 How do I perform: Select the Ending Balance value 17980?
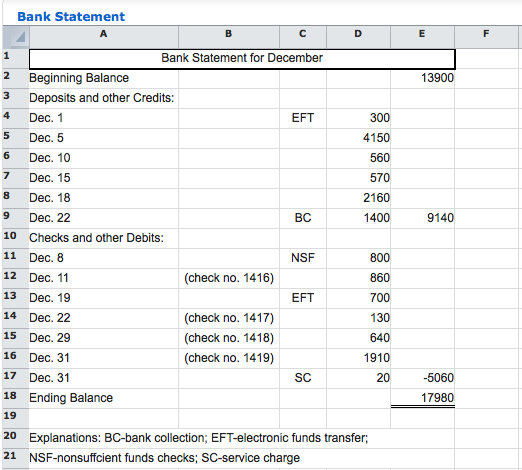pyautogui.click(x=422, y=398)
